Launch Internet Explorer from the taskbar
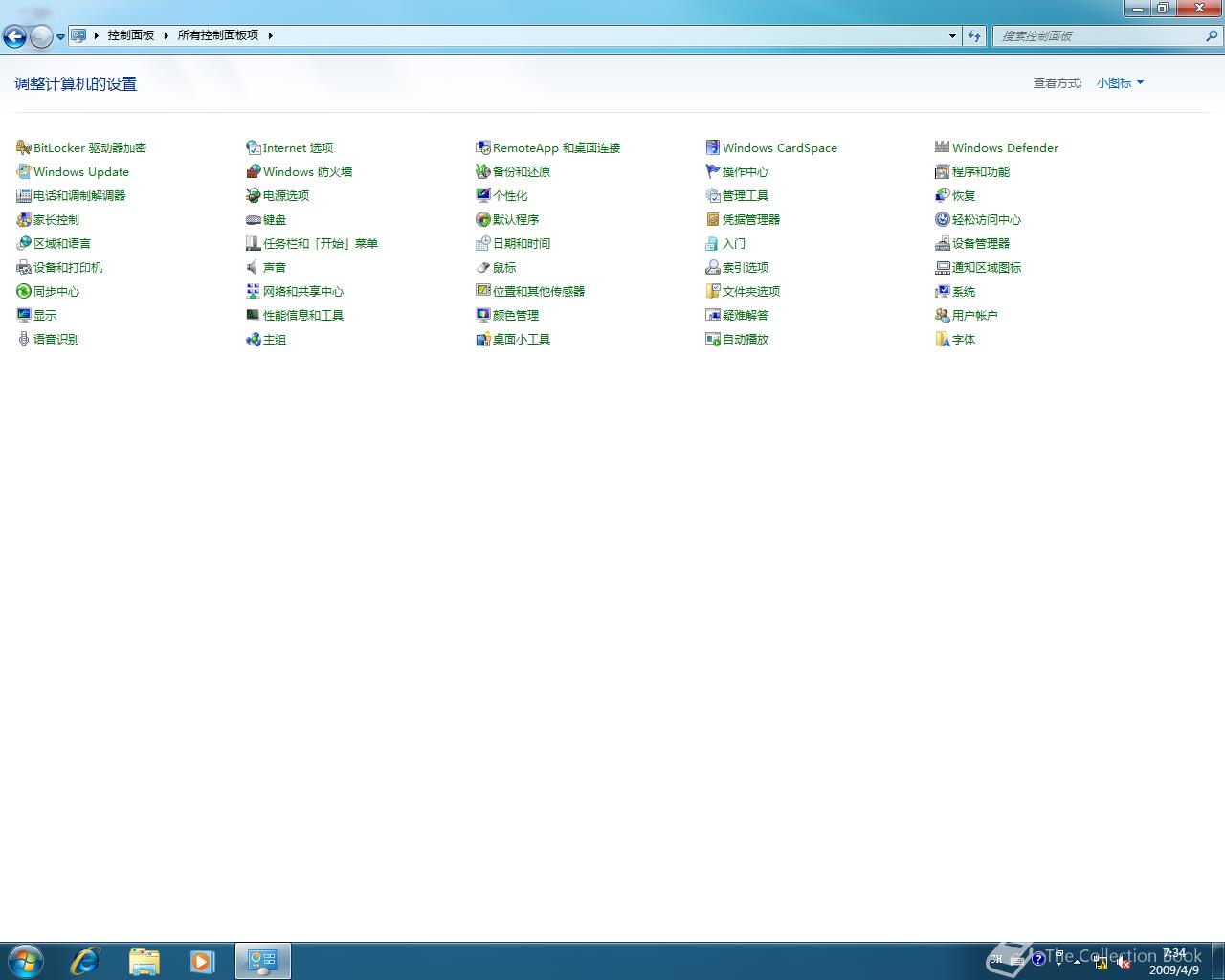Image resolution: width=1225 pixels, height=980 pixels. [85, 961]
